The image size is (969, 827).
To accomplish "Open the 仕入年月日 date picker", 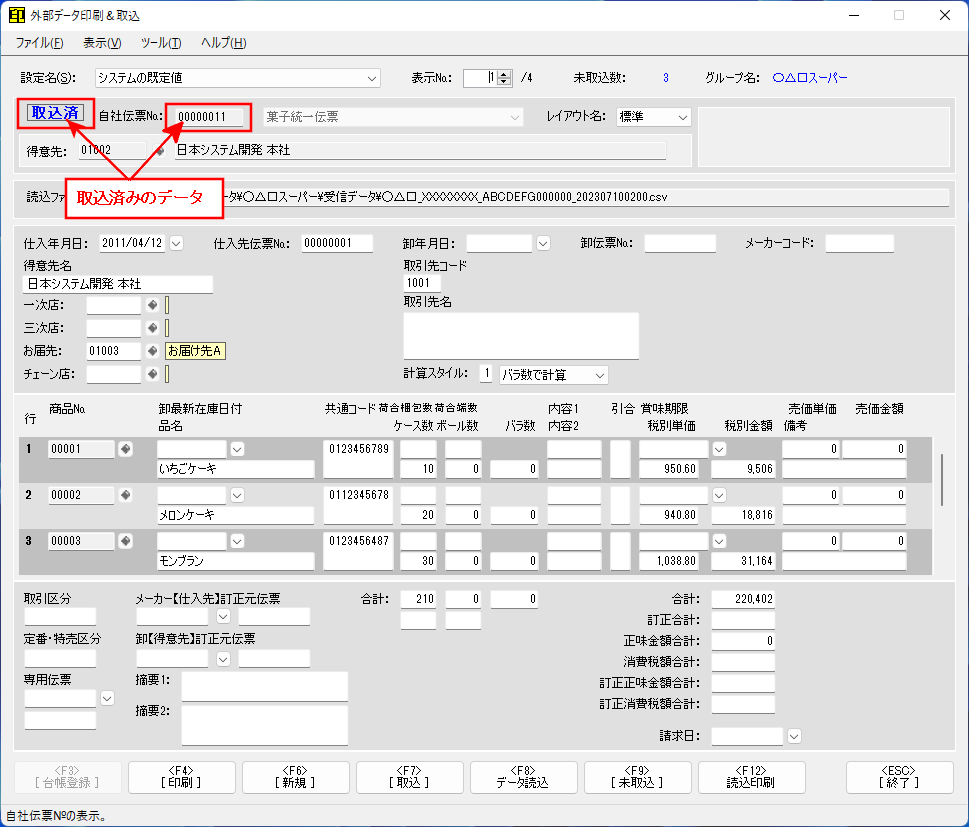I will 176,243.
